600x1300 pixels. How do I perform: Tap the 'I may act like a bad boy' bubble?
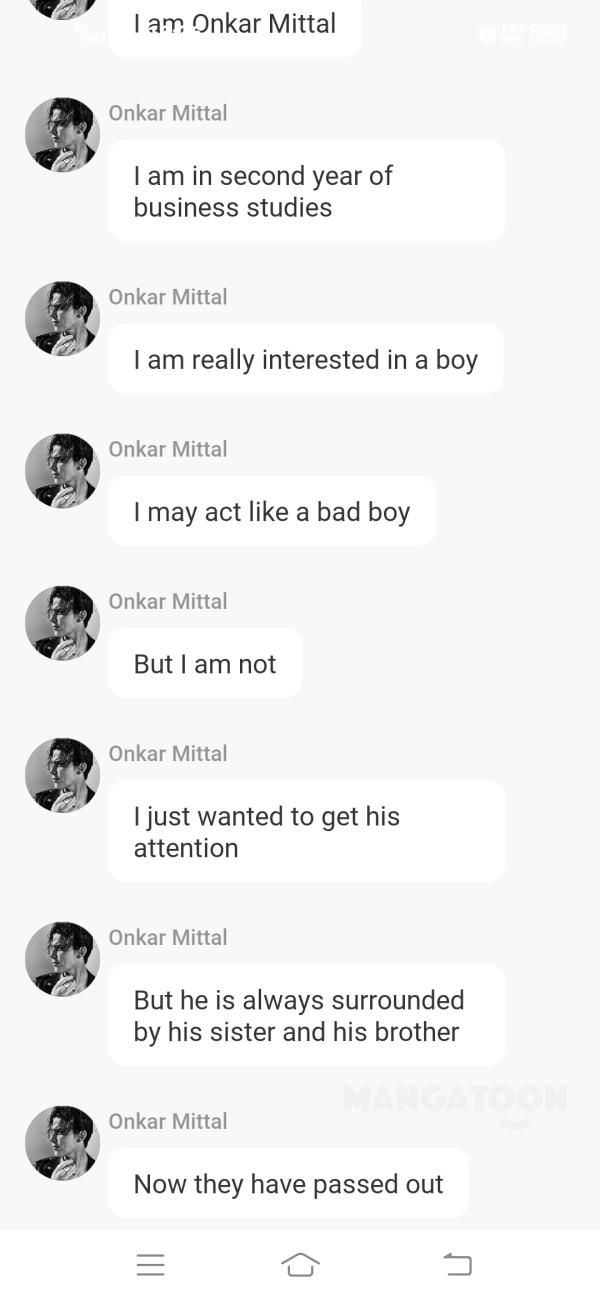(x=271, y=511)
